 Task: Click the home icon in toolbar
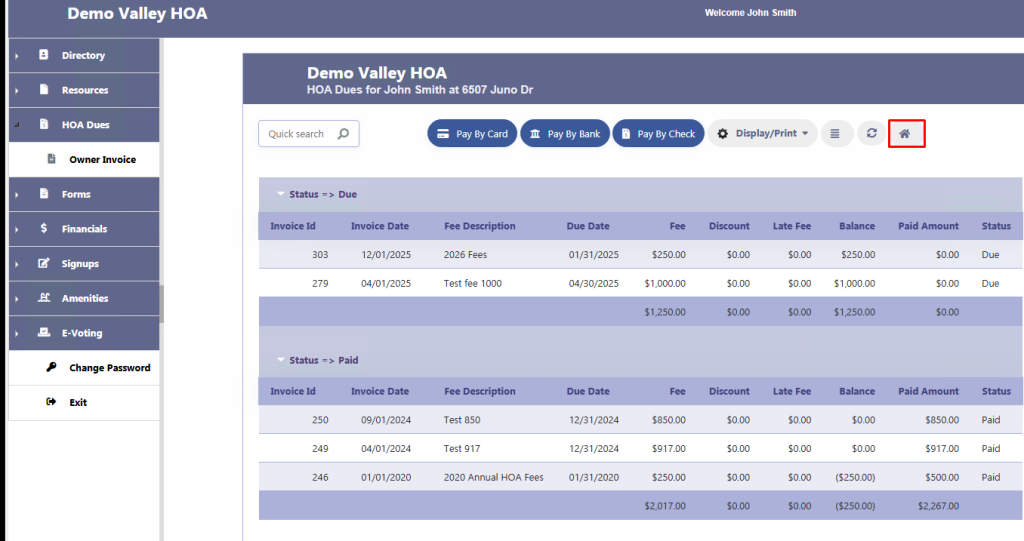[905, 133]
